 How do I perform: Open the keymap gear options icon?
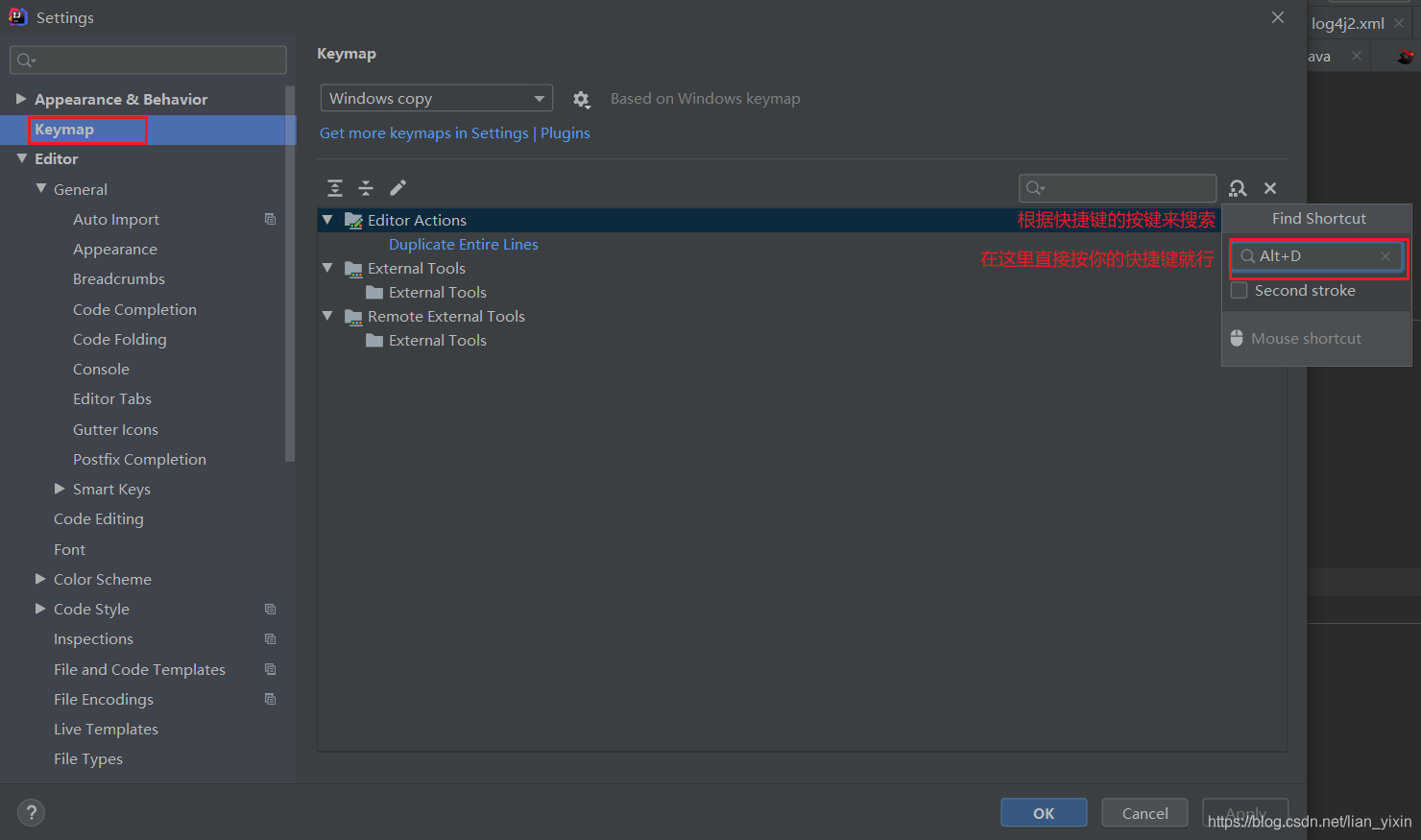581,99
